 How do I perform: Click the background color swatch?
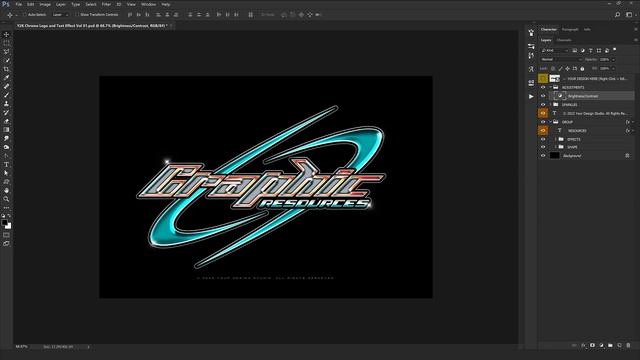[9, 226]
